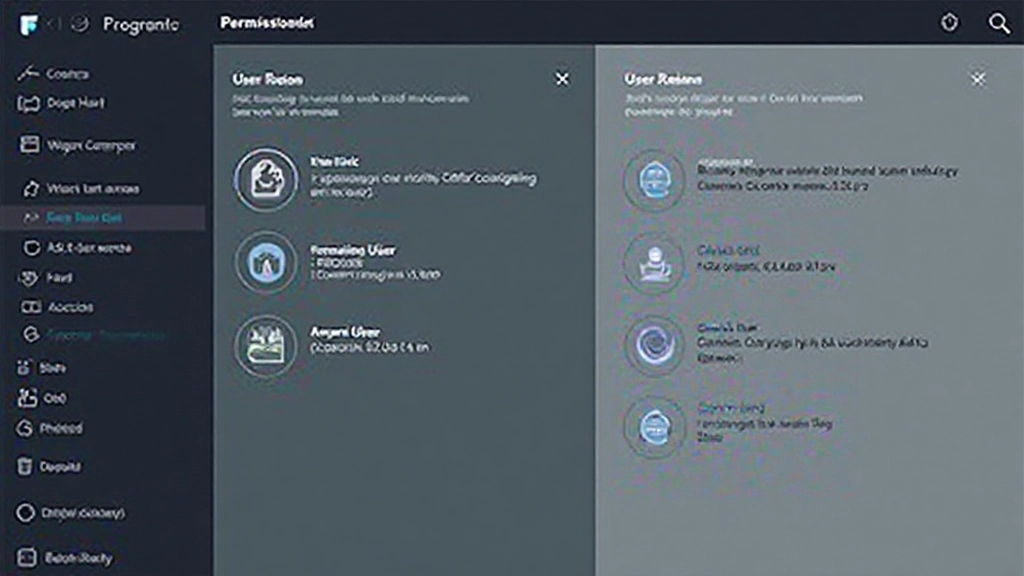Click the Permissions header title in top bar
Image resolution: width=1024 pixels, height=576 pixels.
266,23
